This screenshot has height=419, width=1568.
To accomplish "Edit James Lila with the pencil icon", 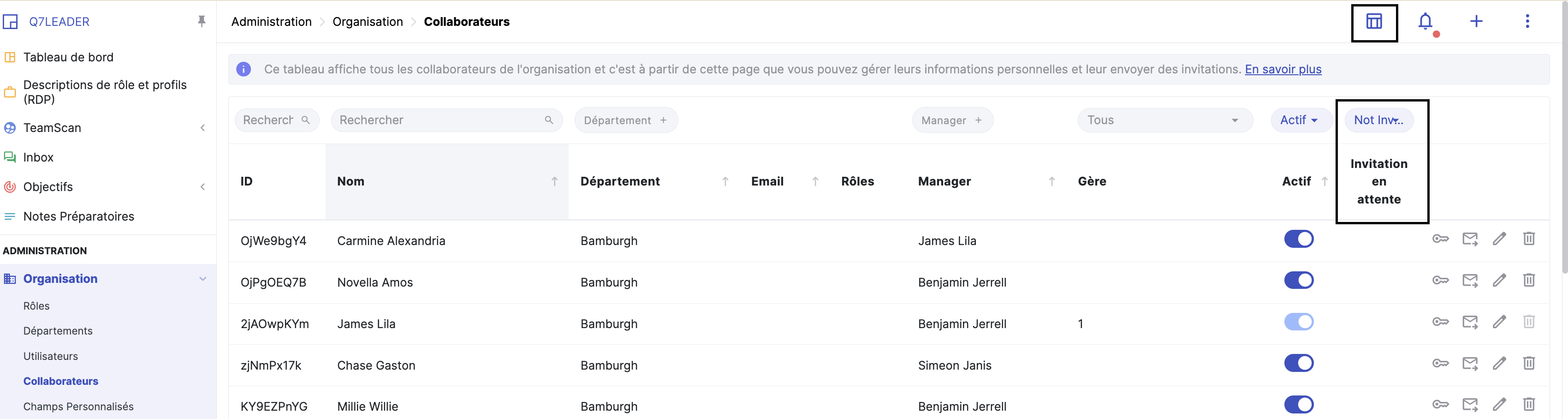I will [x=1499, y=322].
